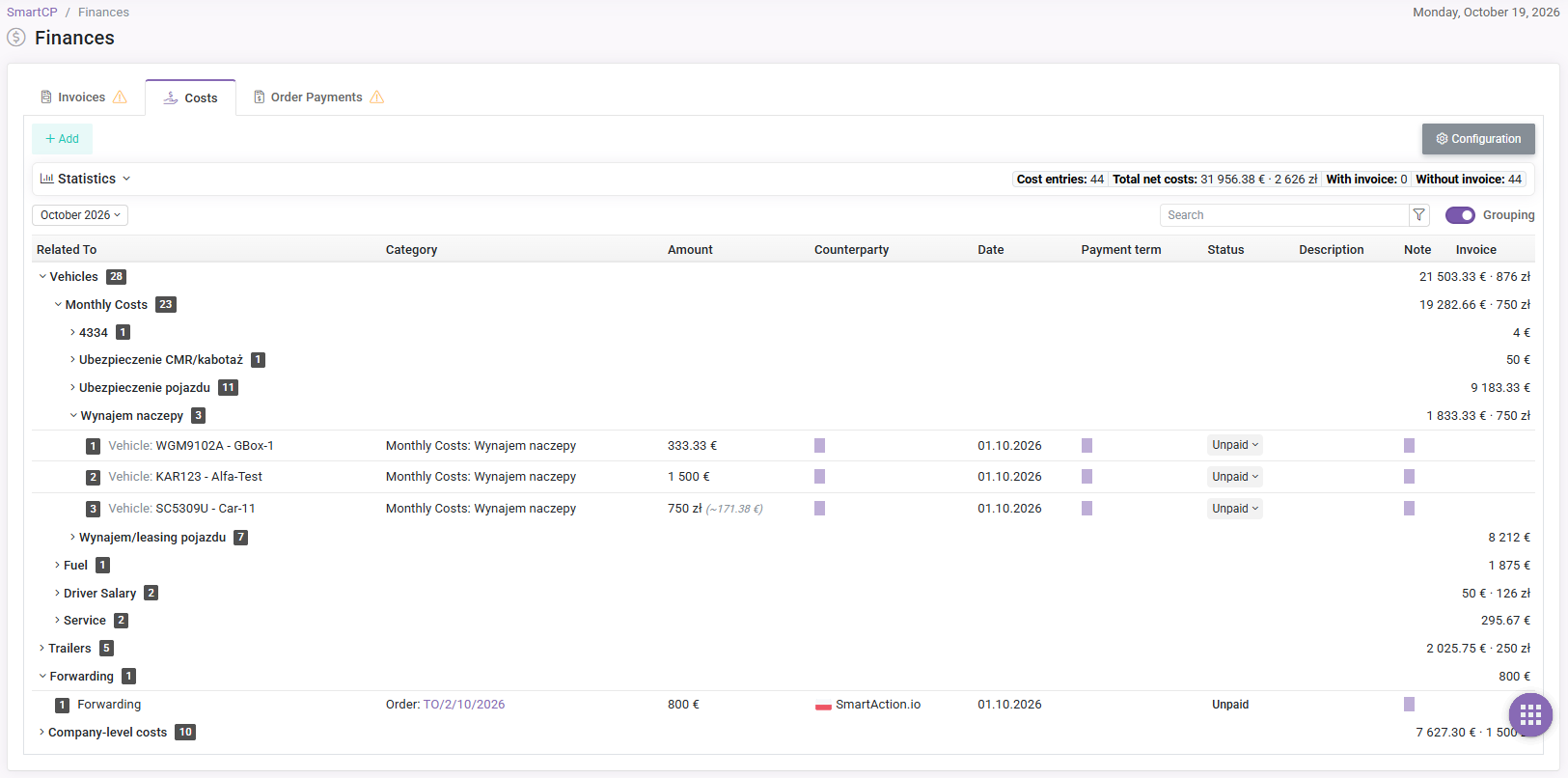Expand the Driver Salary group

pos(57,594)
